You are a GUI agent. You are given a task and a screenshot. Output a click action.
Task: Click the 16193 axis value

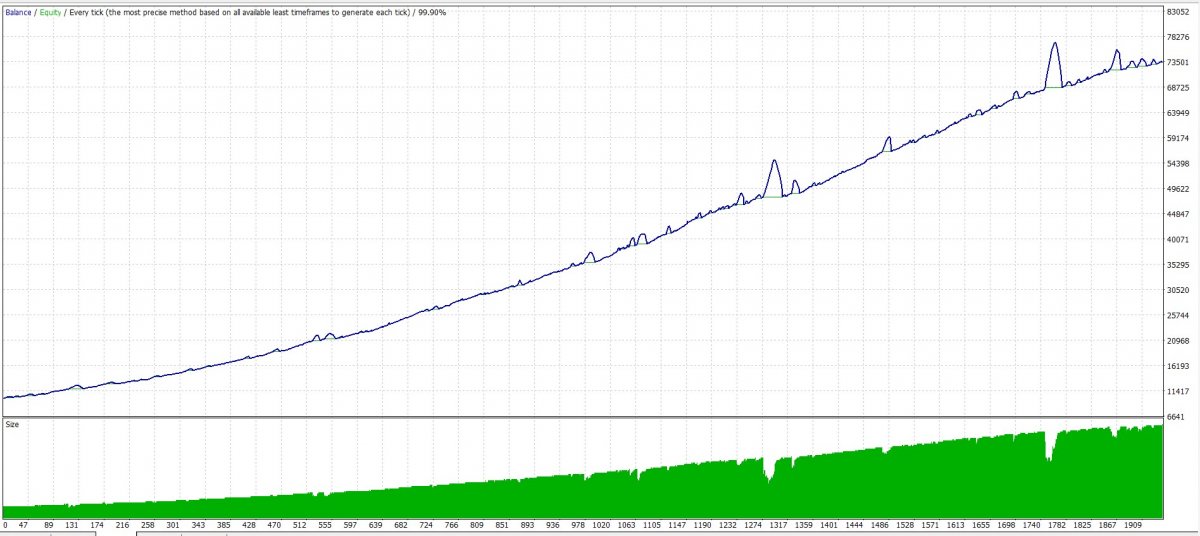(x=1176, y=366)
